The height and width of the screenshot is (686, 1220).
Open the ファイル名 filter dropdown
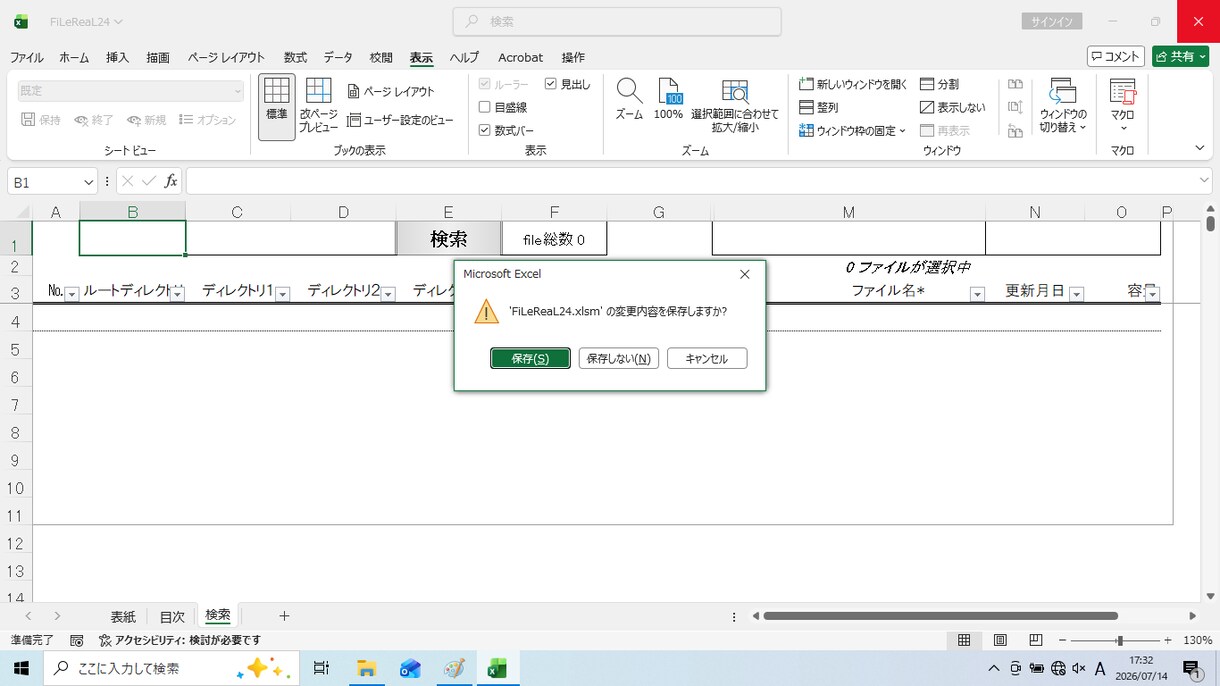(977, 294)
